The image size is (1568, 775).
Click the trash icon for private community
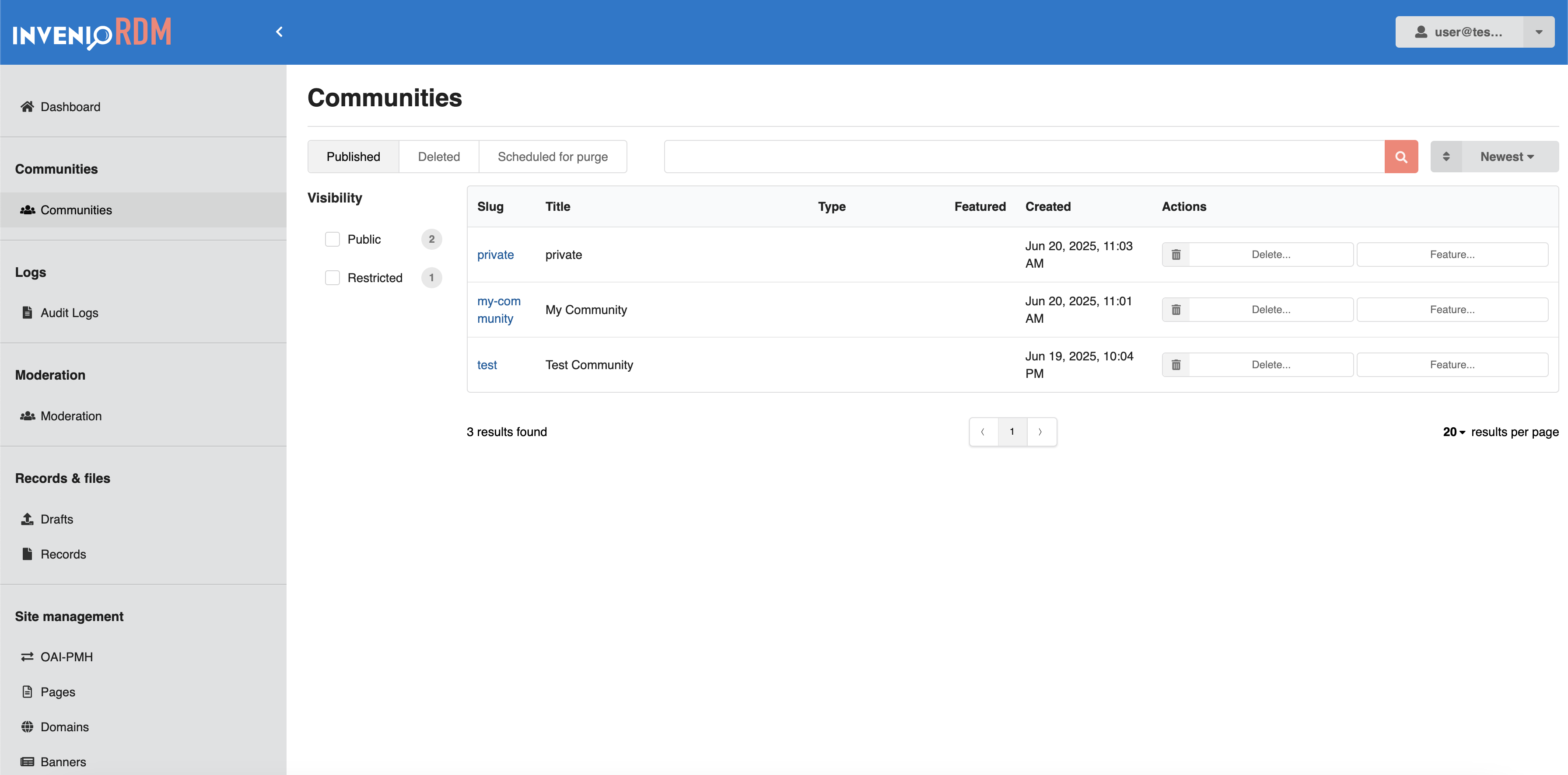[1176, 255]
